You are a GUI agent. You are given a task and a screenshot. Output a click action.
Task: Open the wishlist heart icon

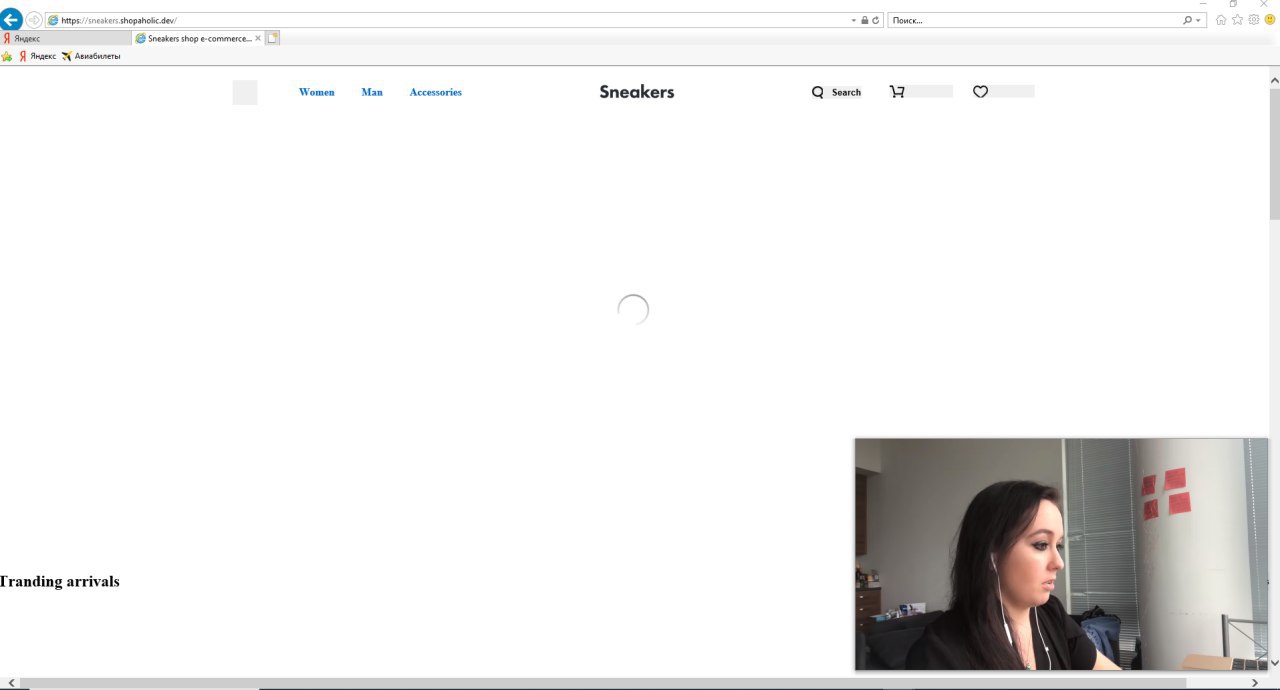coord(981,92)
